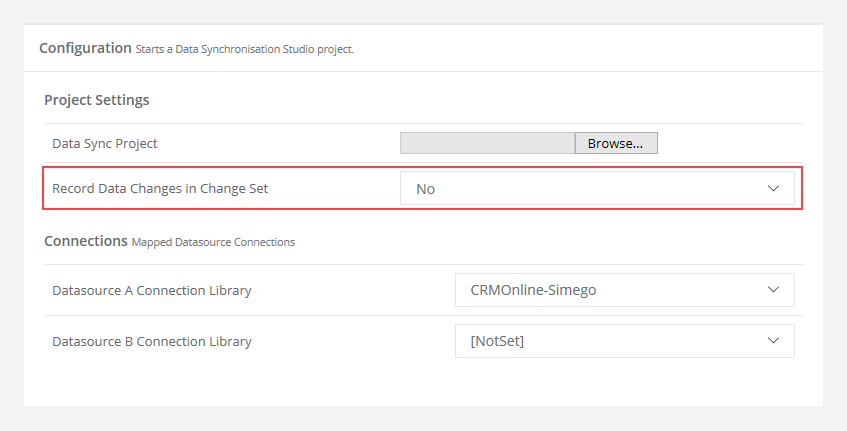The image size is (847, 431).
Task: Click the Data Sync Project label
Action: pyautogui.click(x=105, y=144)
